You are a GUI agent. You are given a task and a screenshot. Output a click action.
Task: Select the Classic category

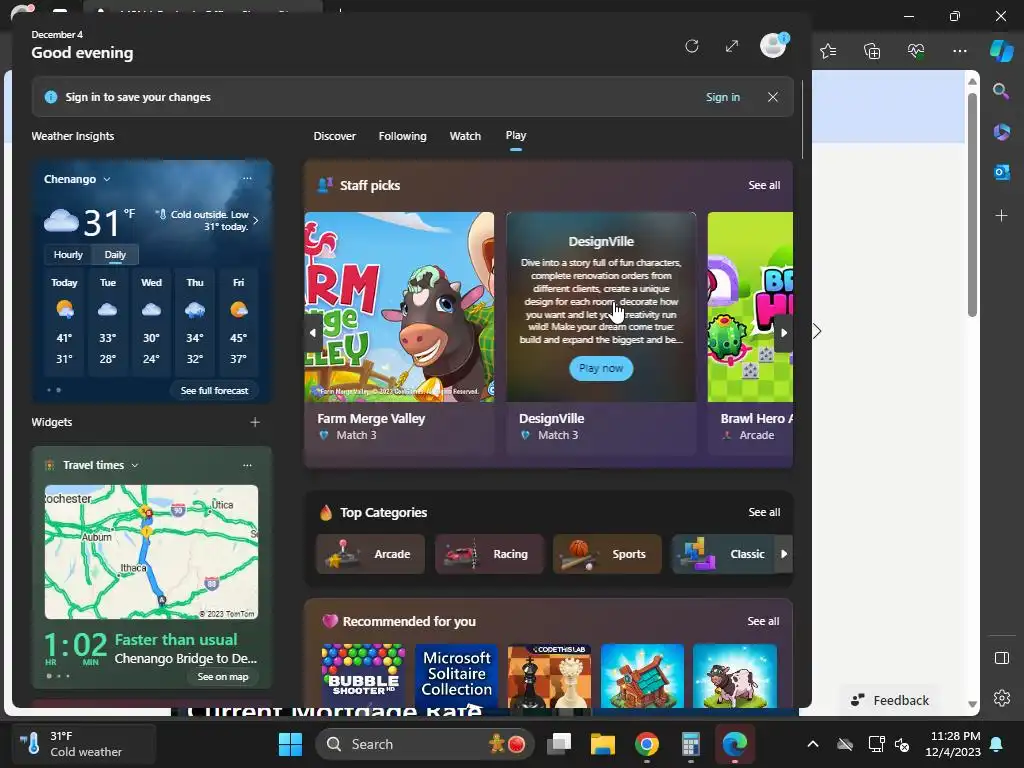coord(724,554)
